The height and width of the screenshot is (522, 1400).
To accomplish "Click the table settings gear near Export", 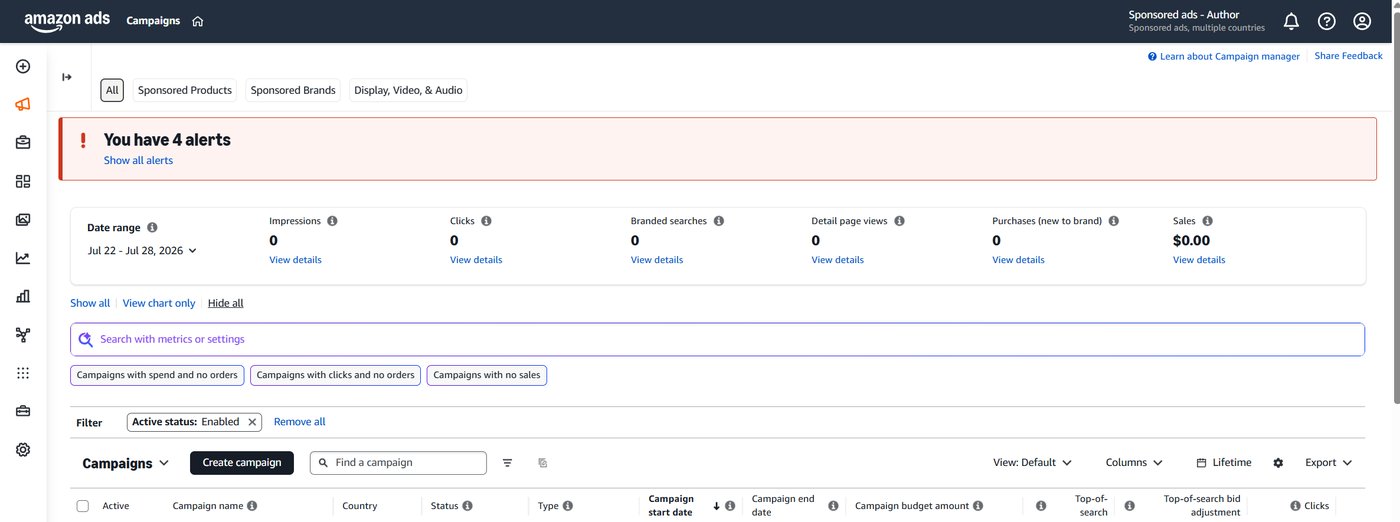I will point(1278,463).
